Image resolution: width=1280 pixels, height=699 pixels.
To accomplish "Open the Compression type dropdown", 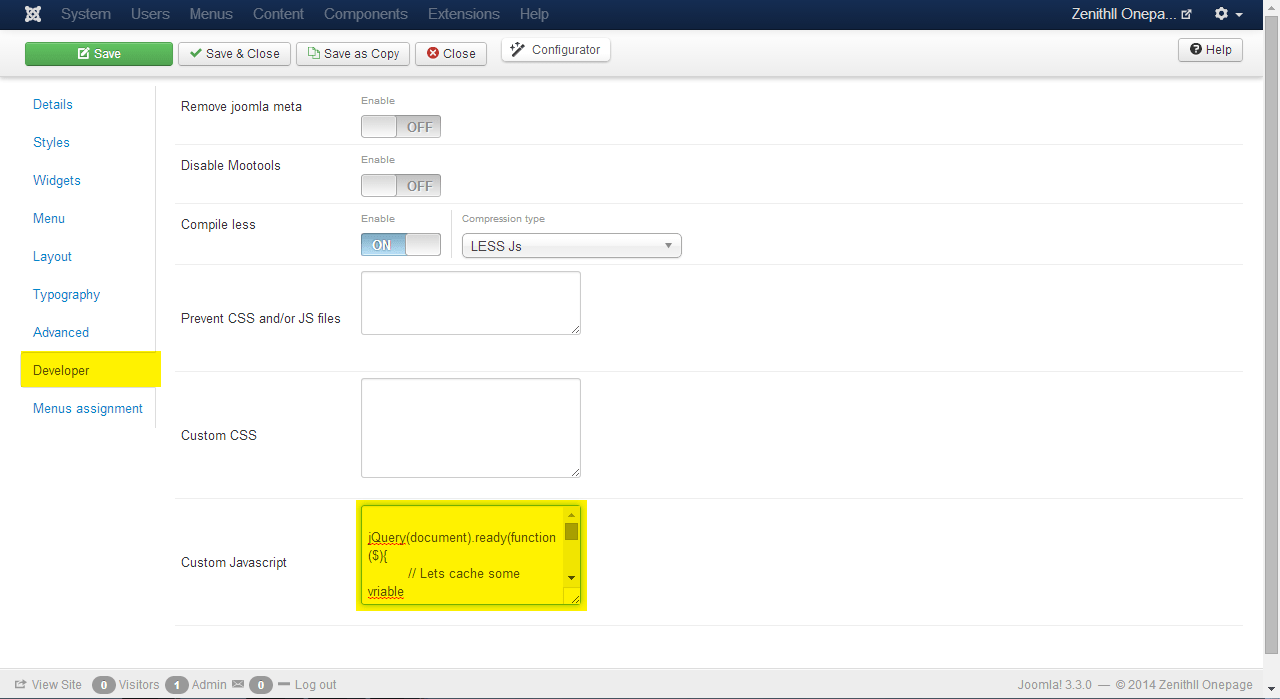I will pos(571,246).
